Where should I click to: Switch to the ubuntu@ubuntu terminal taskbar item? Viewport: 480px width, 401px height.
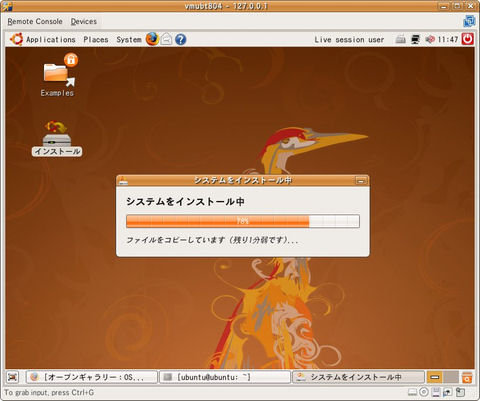pyautogui.click(x=225, y=377)
